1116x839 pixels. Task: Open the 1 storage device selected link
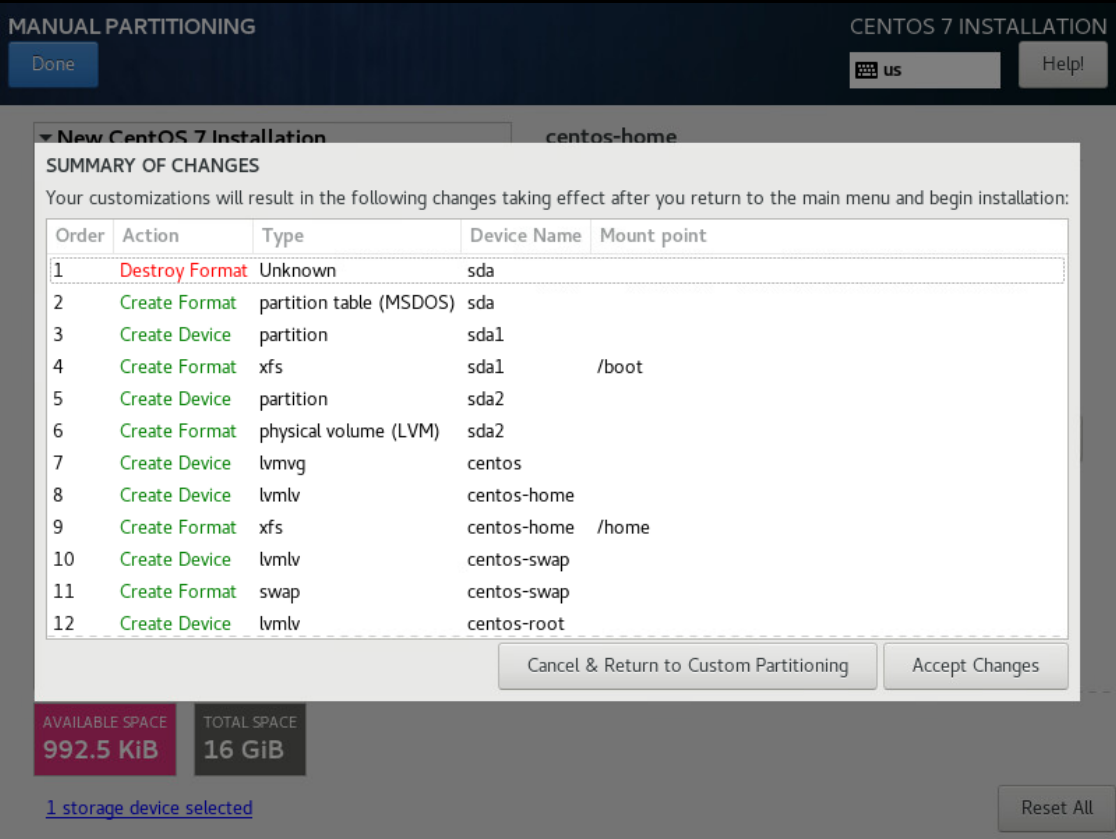pos(149,808)
